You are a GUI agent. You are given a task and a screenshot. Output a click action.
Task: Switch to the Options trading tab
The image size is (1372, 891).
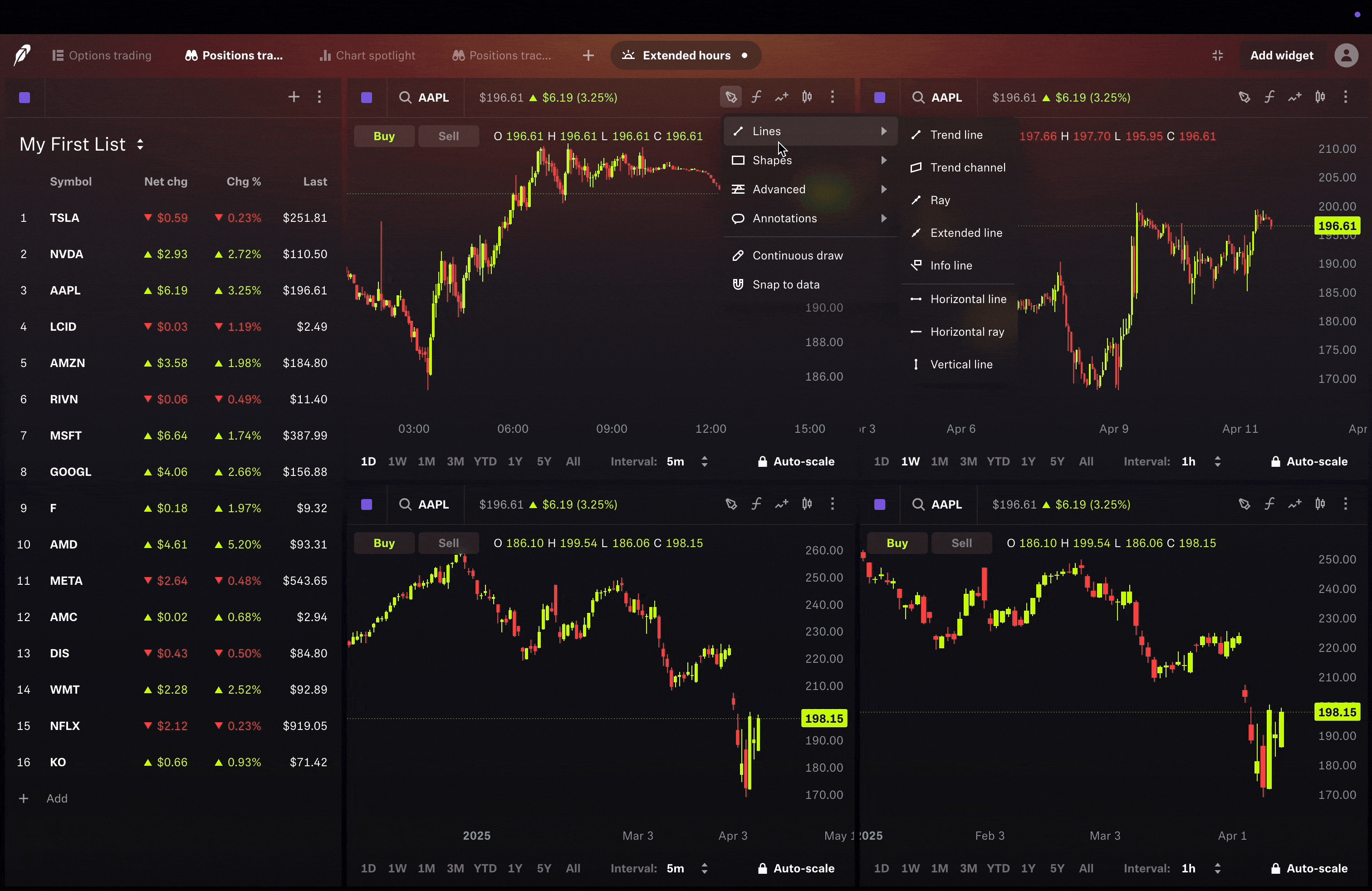(x=102, y=55)
